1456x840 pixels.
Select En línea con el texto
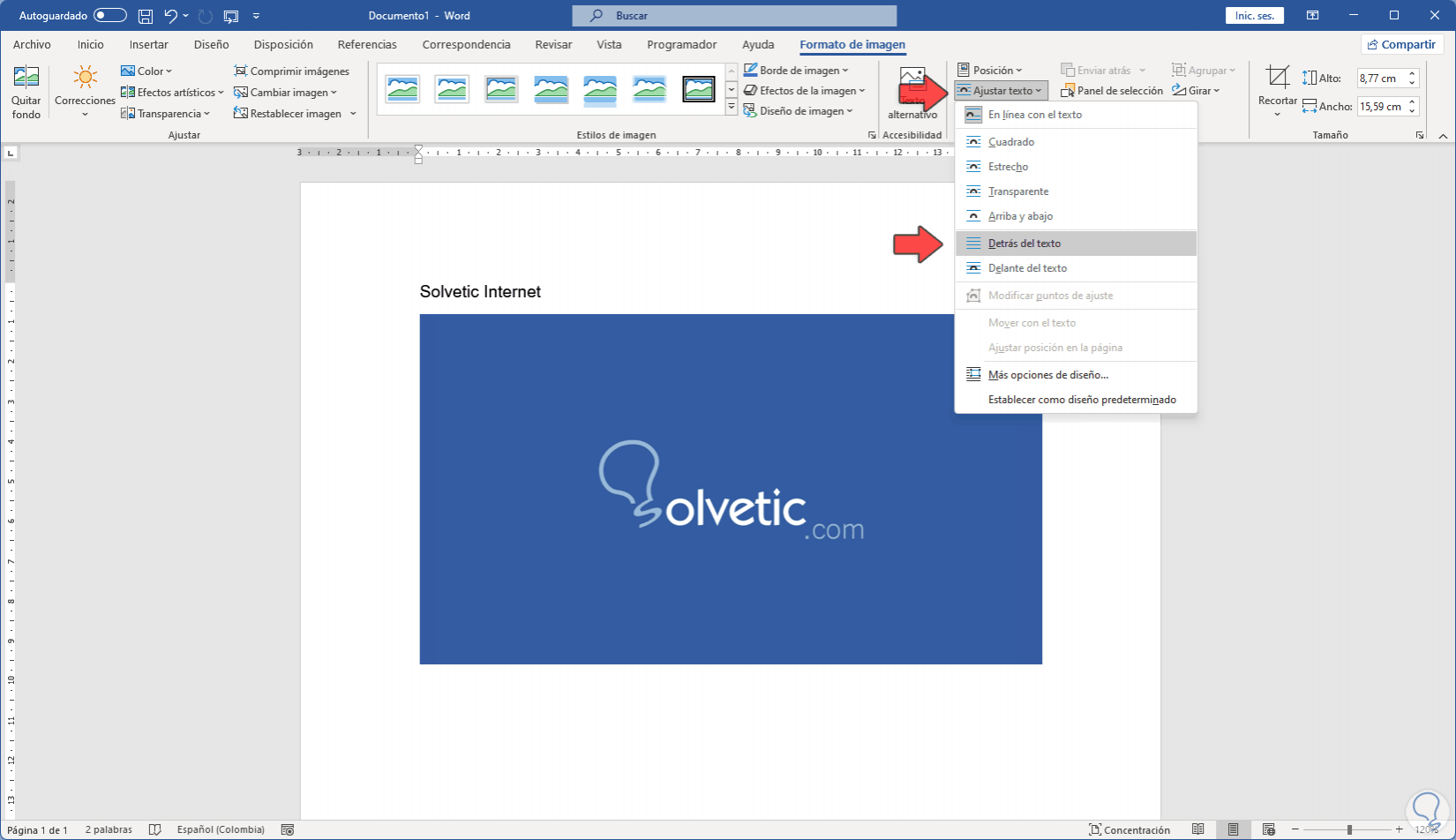(1076, 115)
